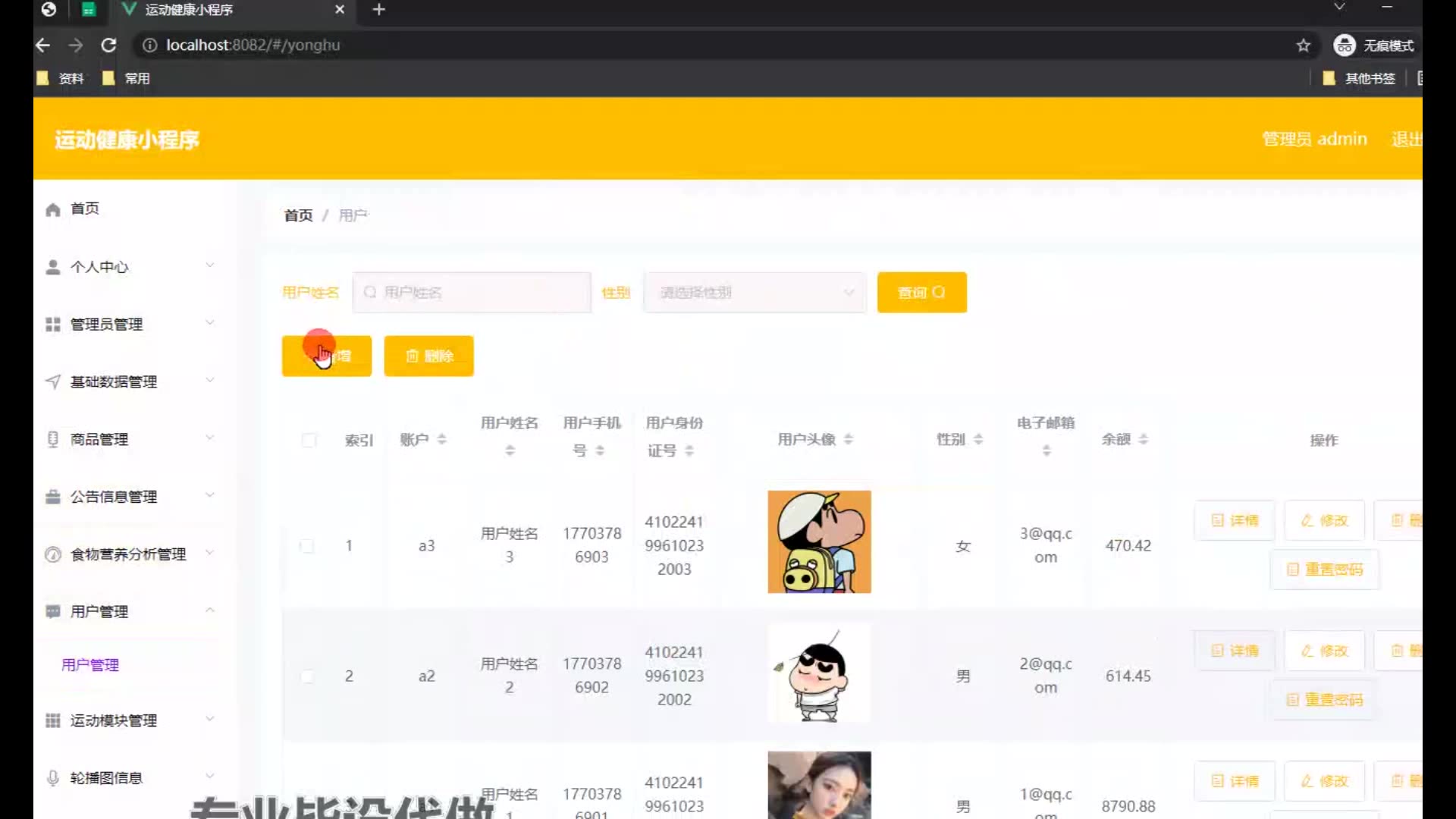Screen dimensions: 1456x819
Task: Click the browser address bar URL
Action: point(253,45)
